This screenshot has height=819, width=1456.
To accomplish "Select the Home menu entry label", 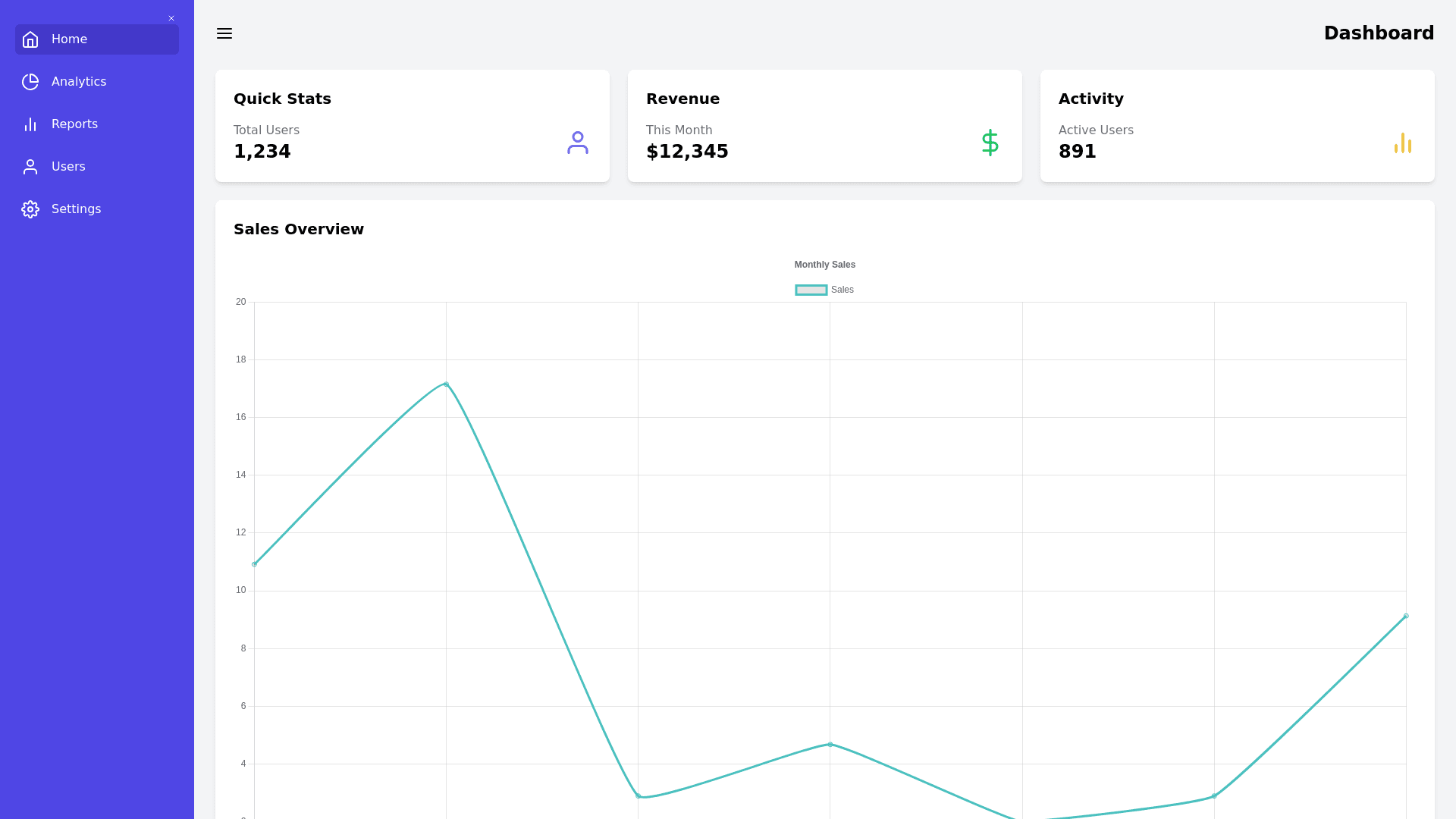I will coord(69,39).
